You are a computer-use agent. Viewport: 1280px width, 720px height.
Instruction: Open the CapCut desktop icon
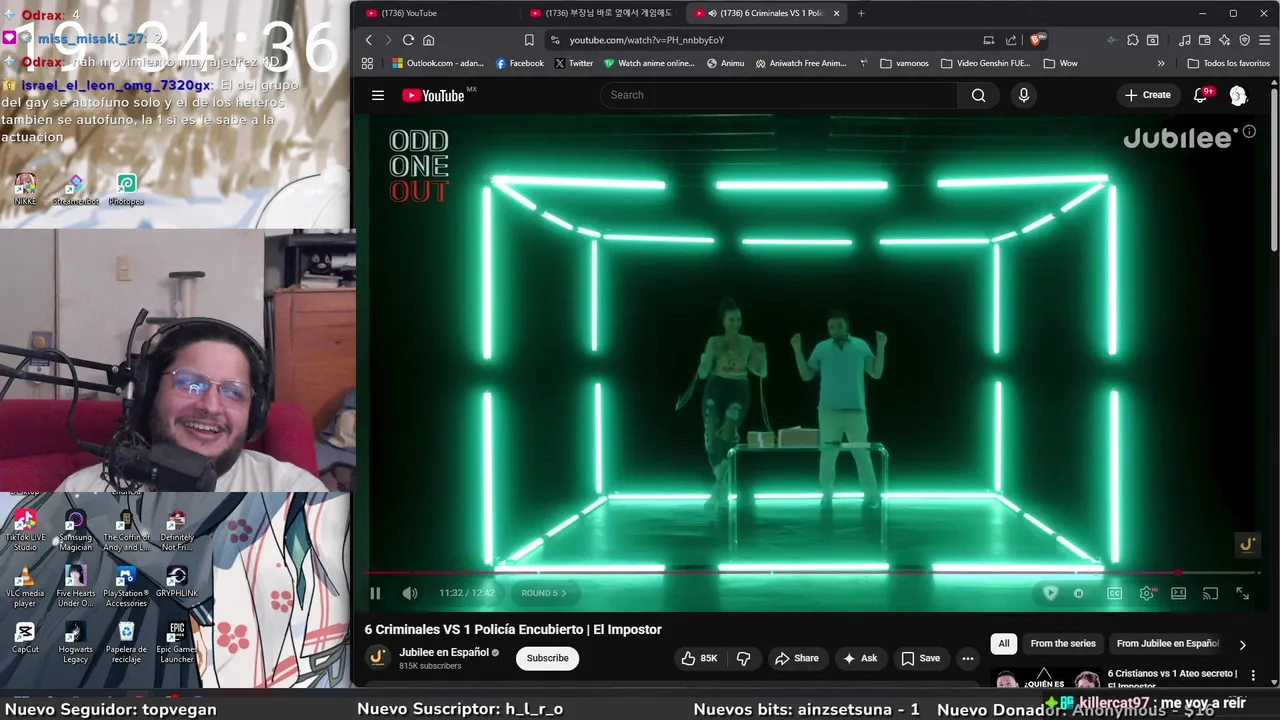coord(25,638)
